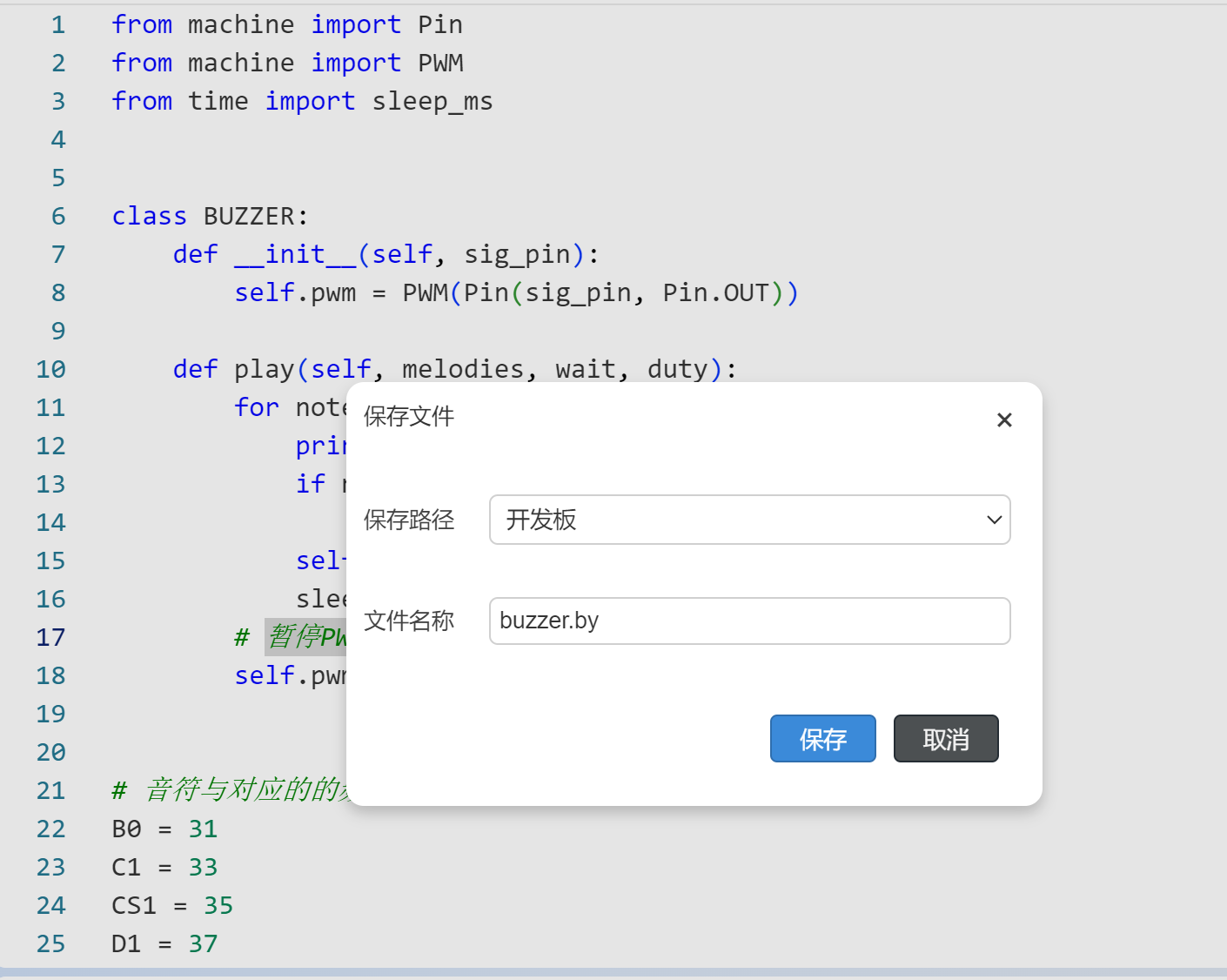Open the 保存路径 dropdown showing 开发板
The height and width of the screenshot is (980, 1227).
(750, 520)
